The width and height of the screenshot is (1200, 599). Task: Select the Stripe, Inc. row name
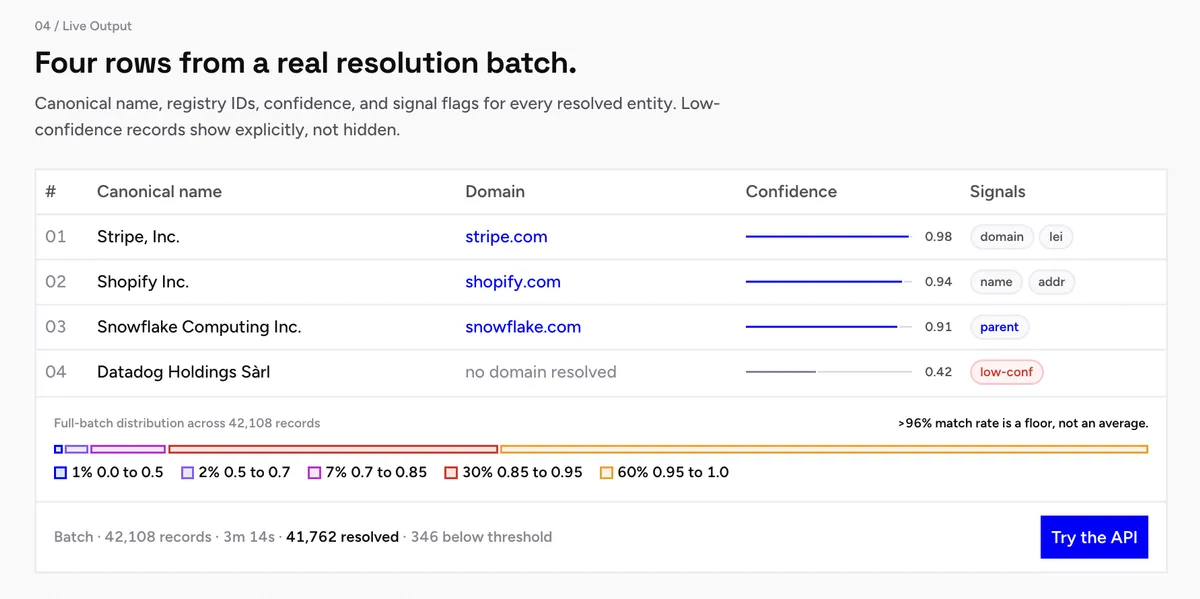click(138, 237)
